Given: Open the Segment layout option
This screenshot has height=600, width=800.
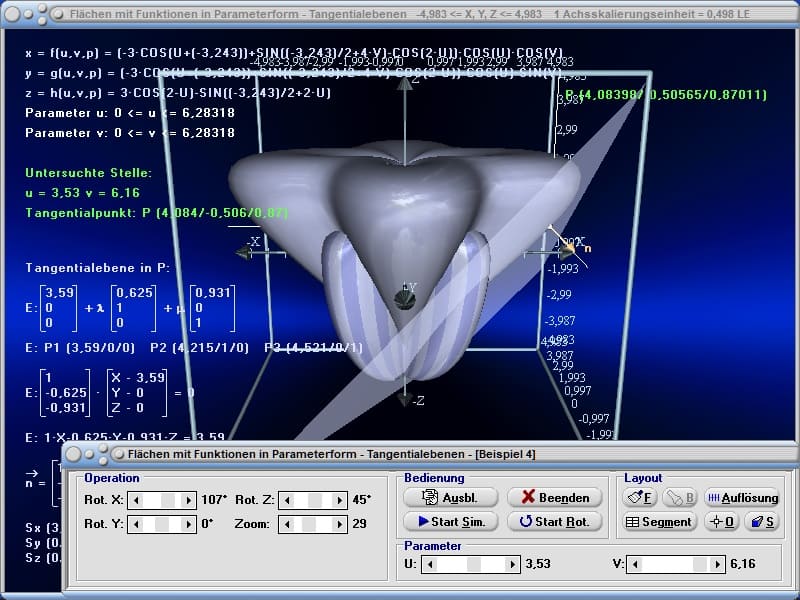Looking at the screenshot, I should pos(659,521).
